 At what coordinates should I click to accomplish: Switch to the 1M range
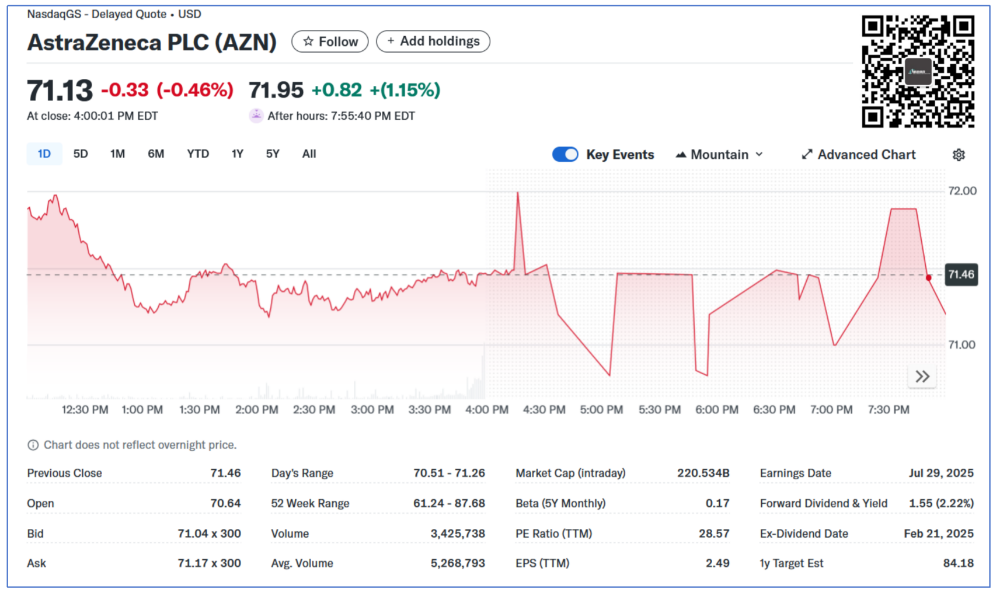click(x=117, y=154)
